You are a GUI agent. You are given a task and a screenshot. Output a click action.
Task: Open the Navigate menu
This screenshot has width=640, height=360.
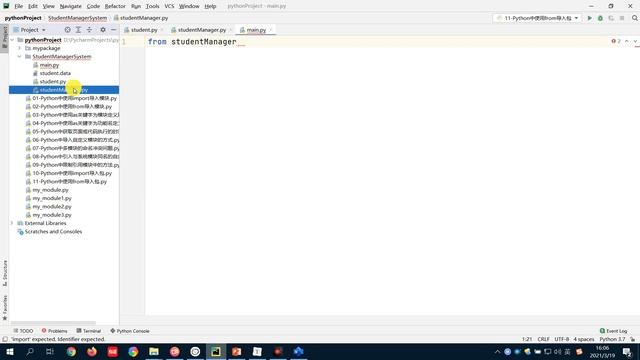71,6
